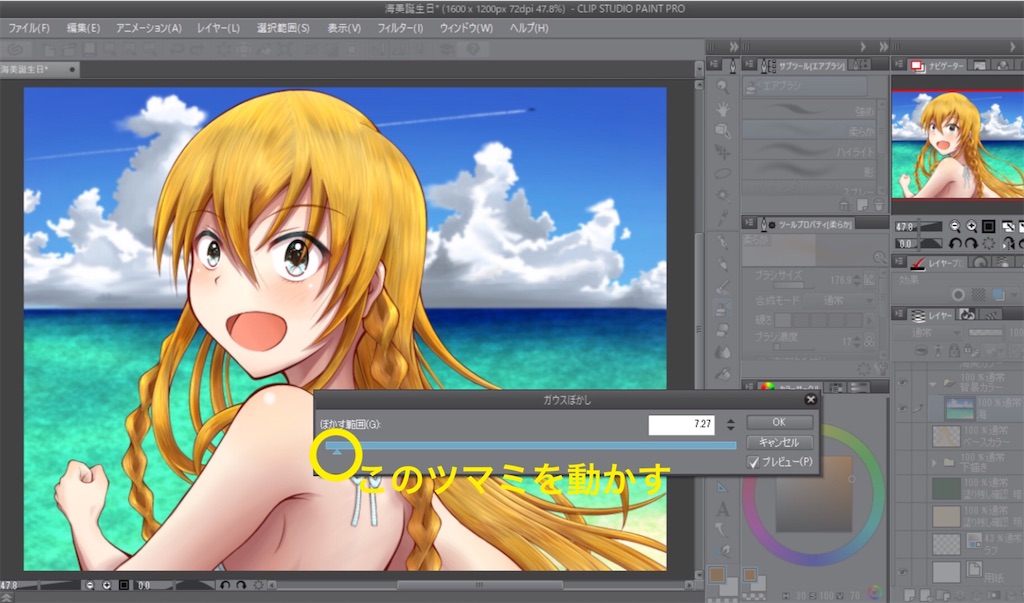Select the Auto select wand tool
The height and width of the screenshot is (603, 1024).
pyautogui.click(x=722, y=195)
